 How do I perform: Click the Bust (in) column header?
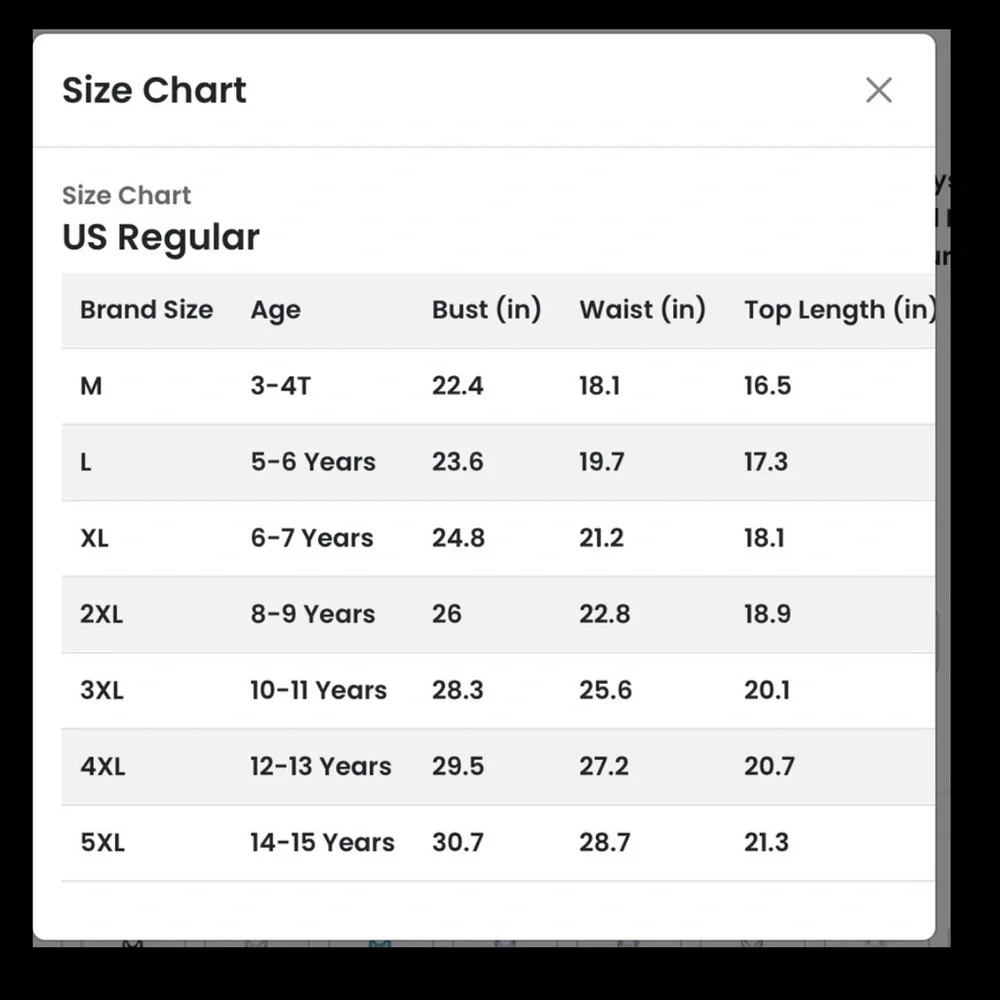[x=486, y=310]
